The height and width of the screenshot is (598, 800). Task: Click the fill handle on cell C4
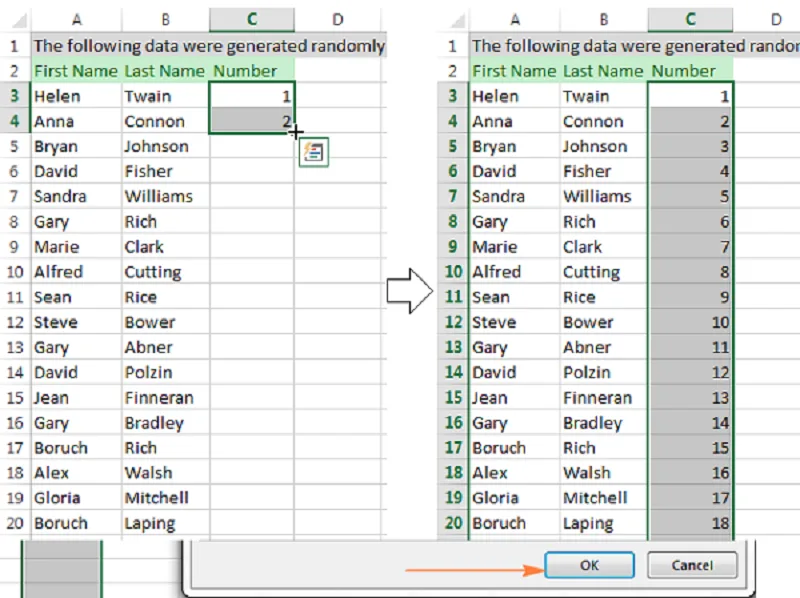[x=294, y=133]
